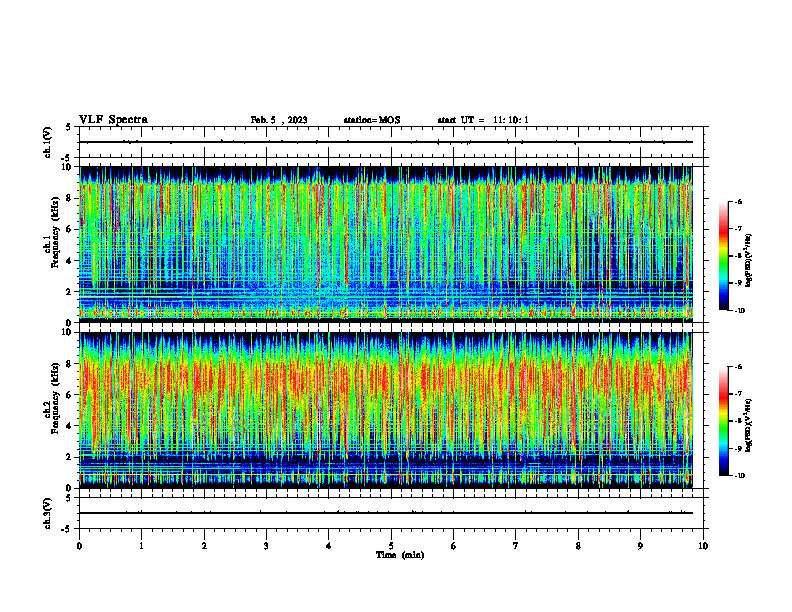
Task: Click the "-10" label on ch.2 colorbar
Action: 739,476
